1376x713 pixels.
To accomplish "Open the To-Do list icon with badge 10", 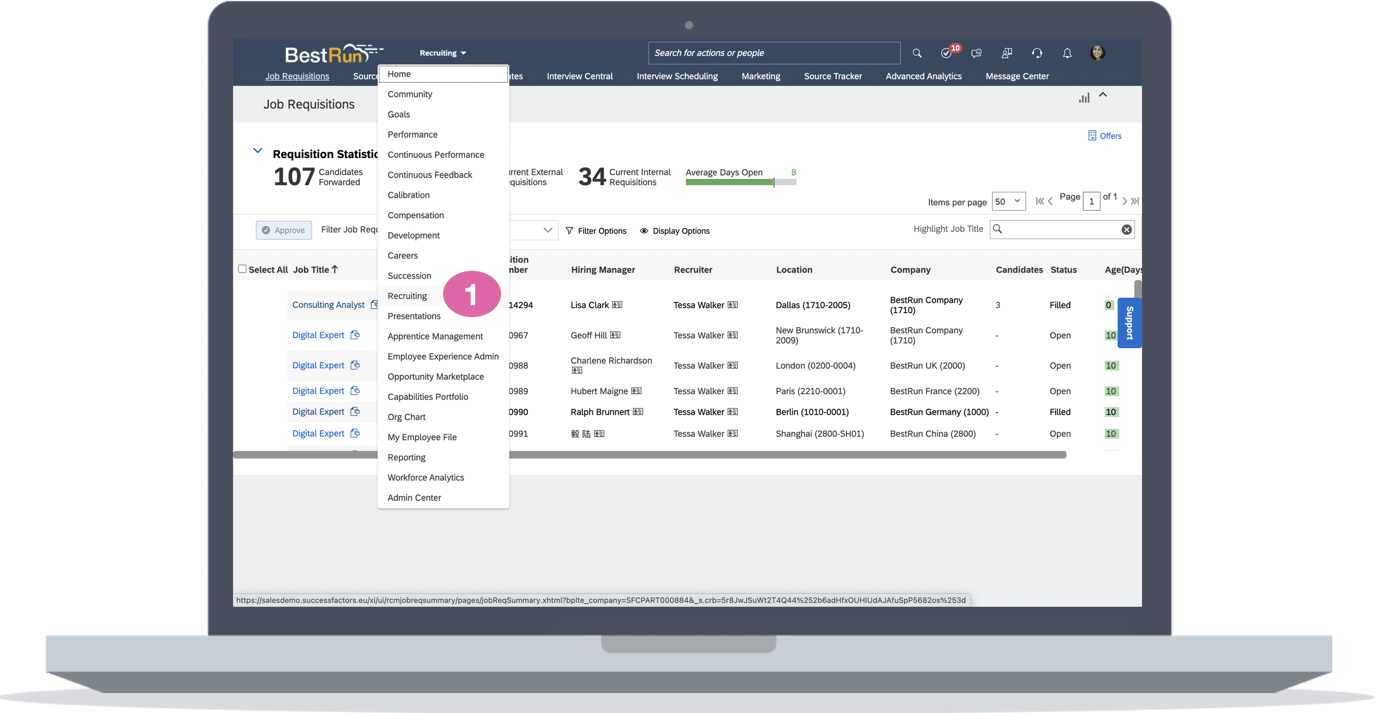I will tap(946, 53).
